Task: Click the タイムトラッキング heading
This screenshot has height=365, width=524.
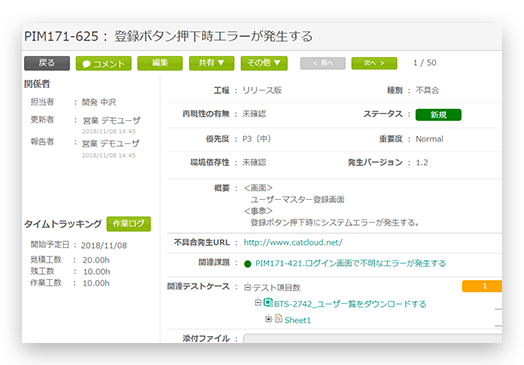Action: coord(63,224)
